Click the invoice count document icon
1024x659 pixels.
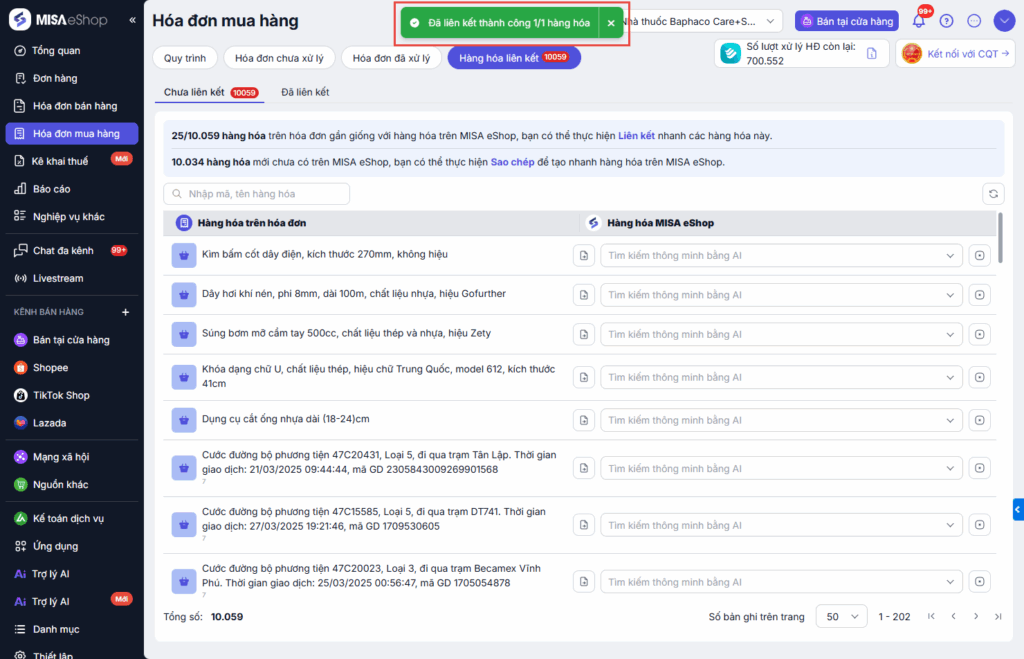pos(872,54)
